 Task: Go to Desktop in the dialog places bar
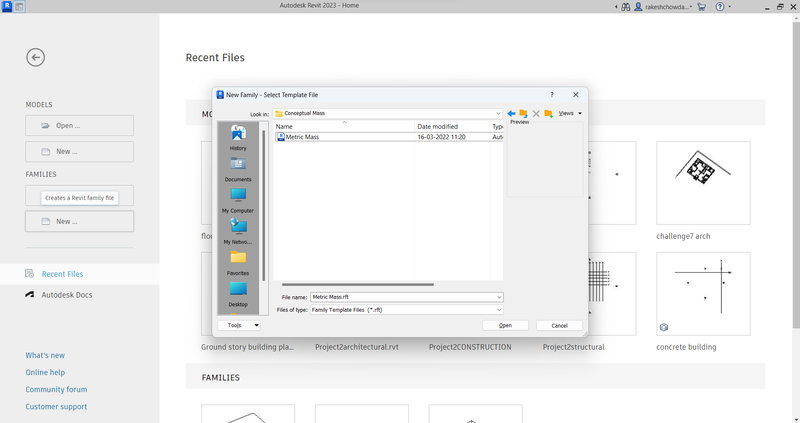point(238,294)
